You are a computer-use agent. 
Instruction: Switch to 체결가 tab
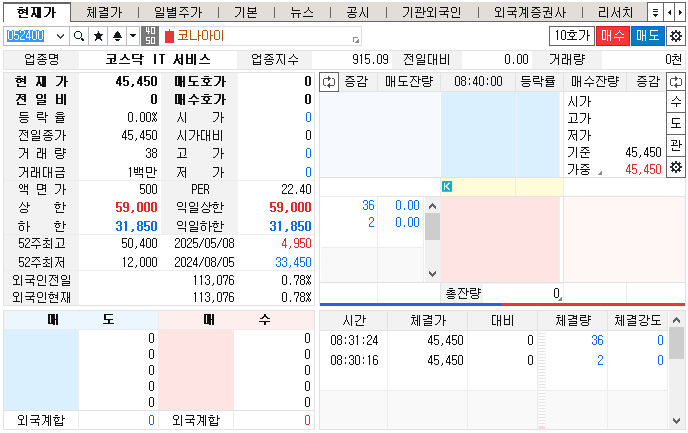[104, 12]
